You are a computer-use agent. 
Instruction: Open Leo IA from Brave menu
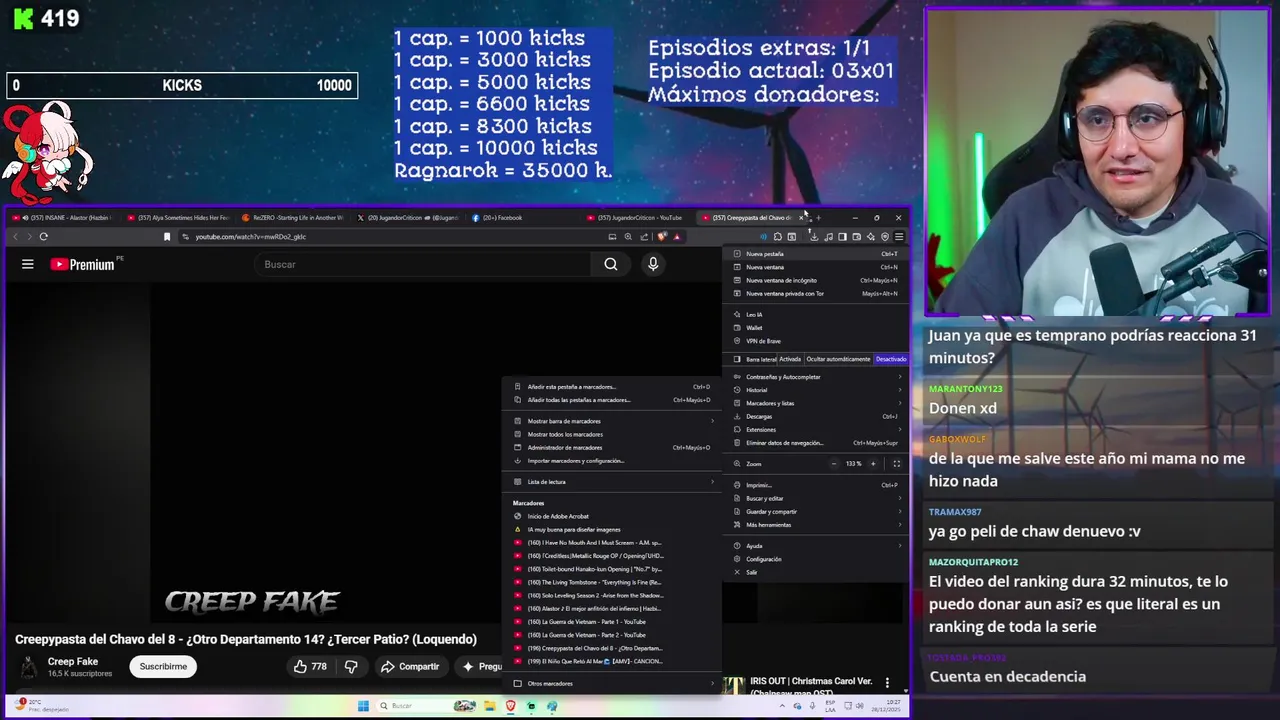pyautogui.click(x=817, y=315)
